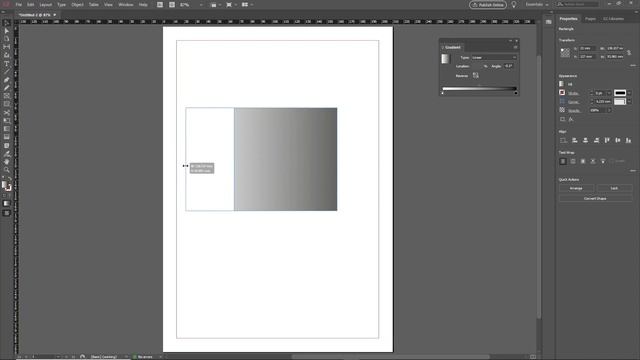Open the Essentials workspace dropdown
Screen dimensions: 640x360
point(537,4)
